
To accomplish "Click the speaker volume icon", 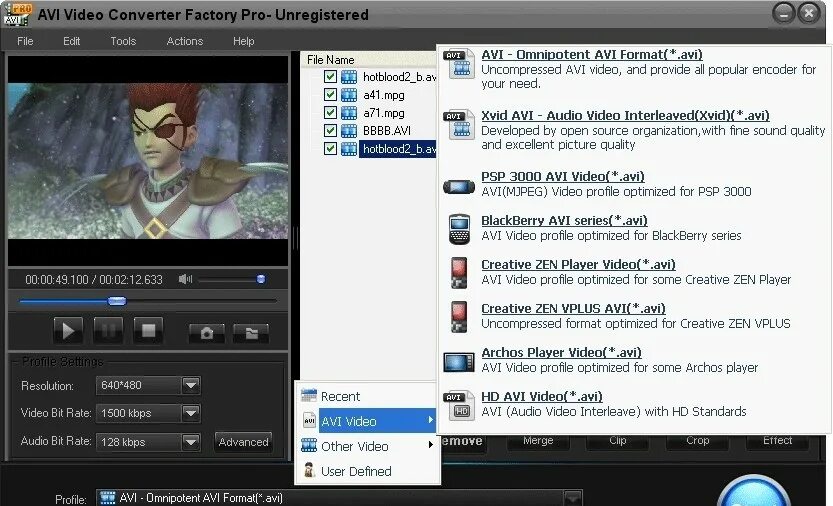I will click(185, 279).
